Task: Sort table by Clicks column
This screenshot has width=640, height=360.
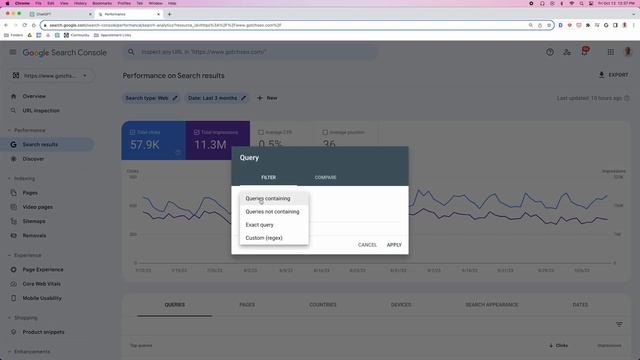Action: point(559,345)
